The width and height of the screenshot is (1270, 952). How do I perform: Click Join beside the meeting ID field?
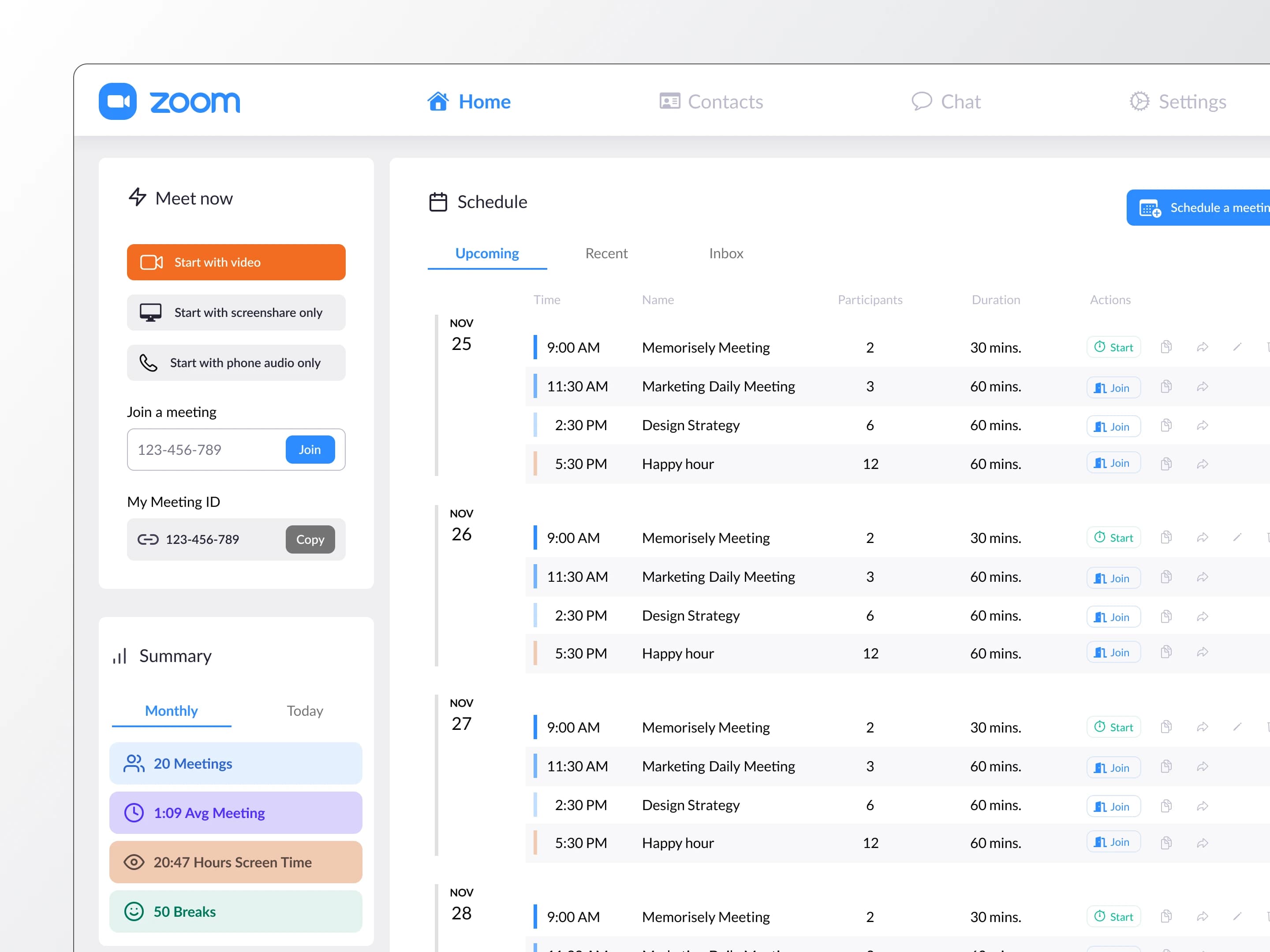coord(310,450)
